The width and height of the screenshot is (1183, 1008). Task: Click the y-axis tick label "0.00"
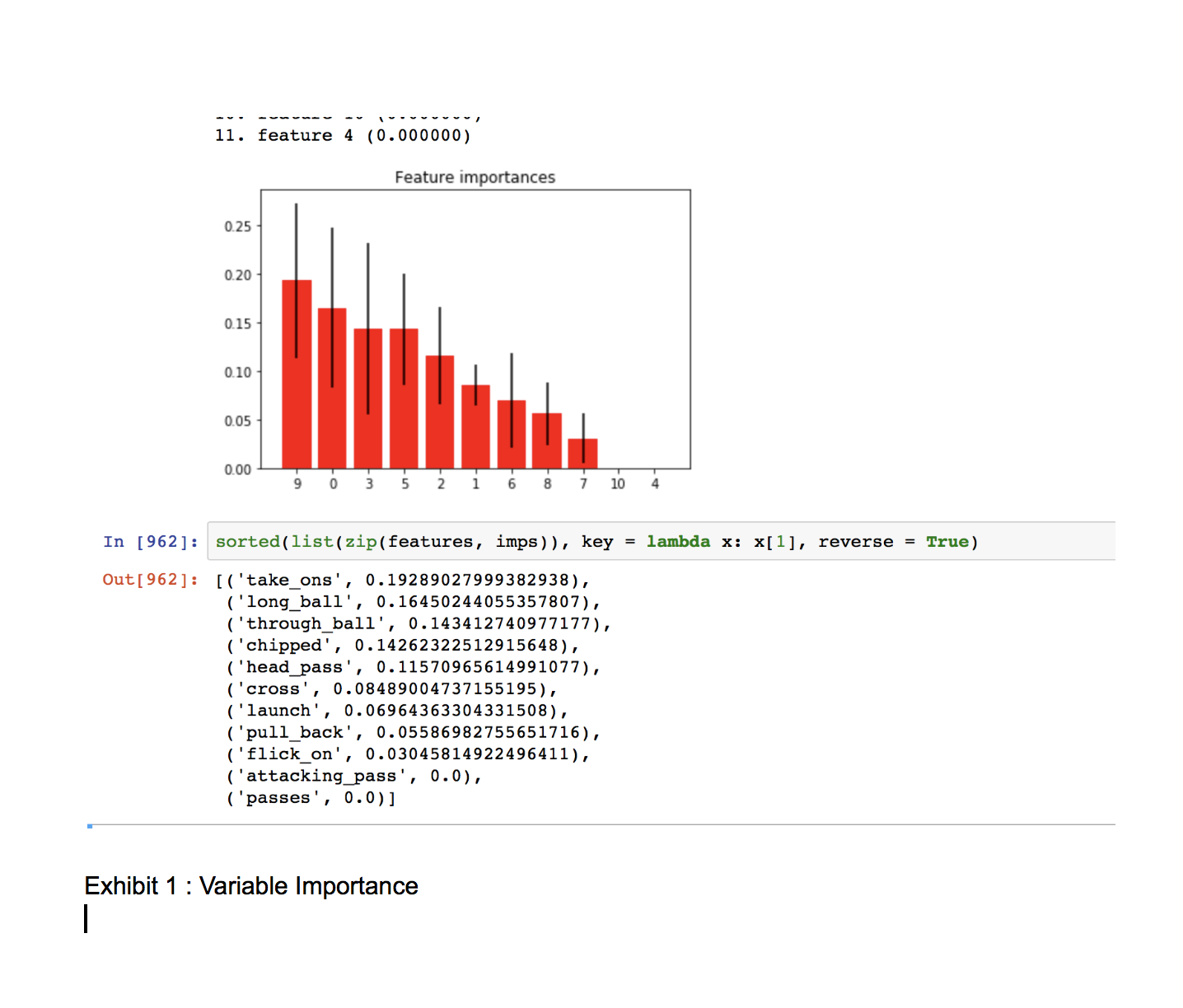click(x=238, y=469)
